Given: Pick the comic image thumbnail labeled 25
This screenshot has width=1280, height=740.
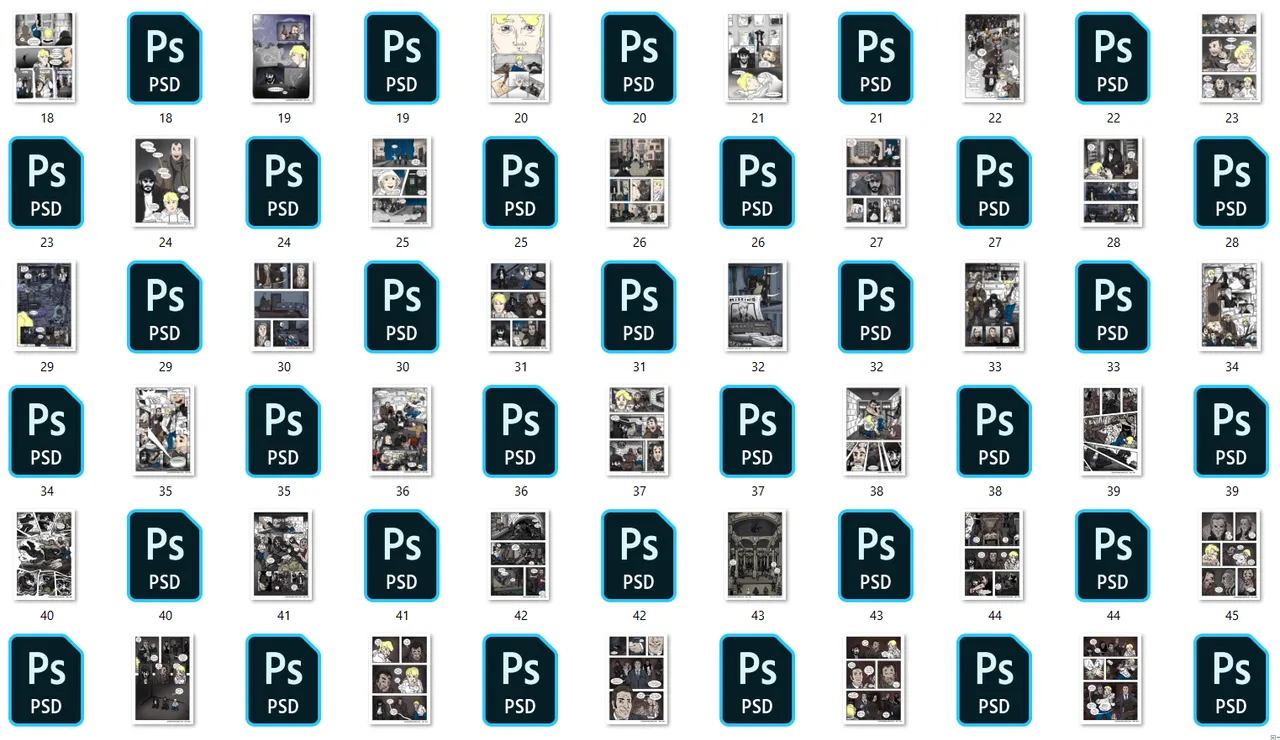Looking at the screenshot, I should pos(402,183).
